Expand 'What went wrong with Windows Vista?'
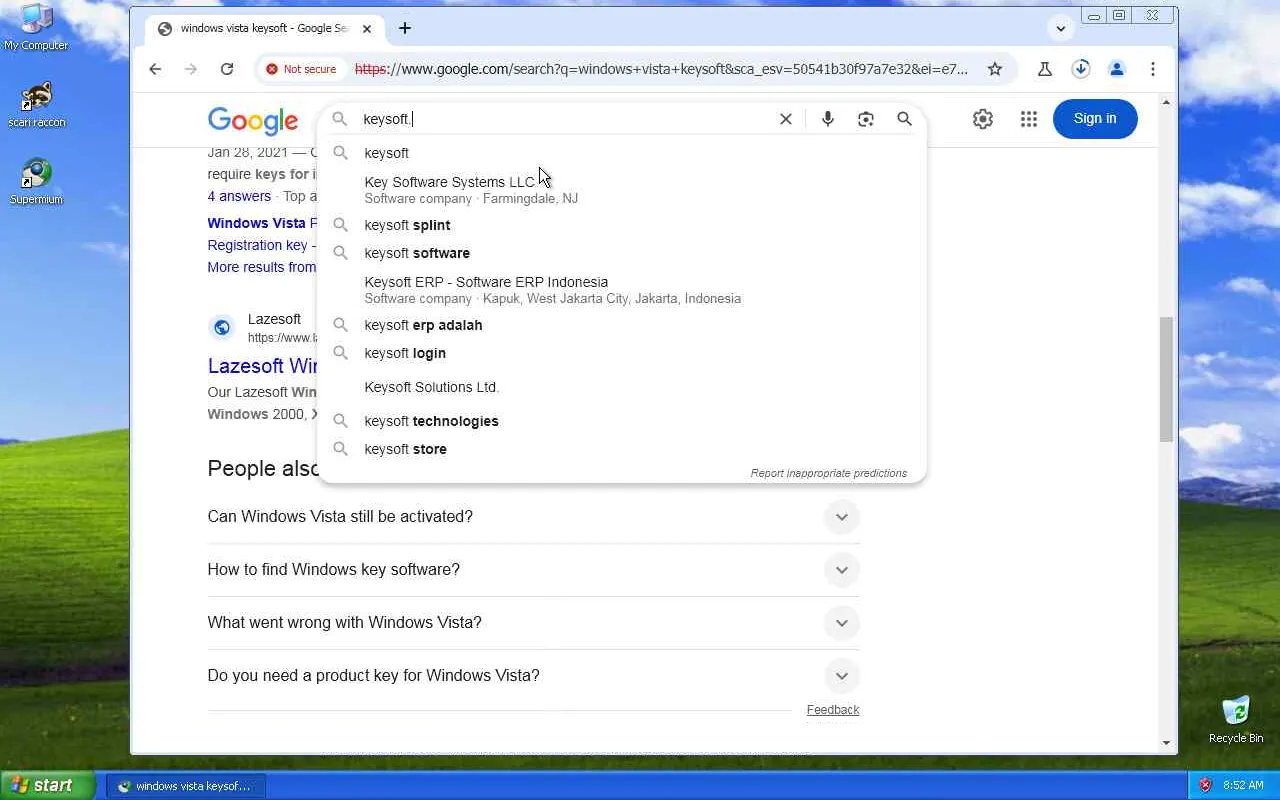 click(x=533, y=623)
